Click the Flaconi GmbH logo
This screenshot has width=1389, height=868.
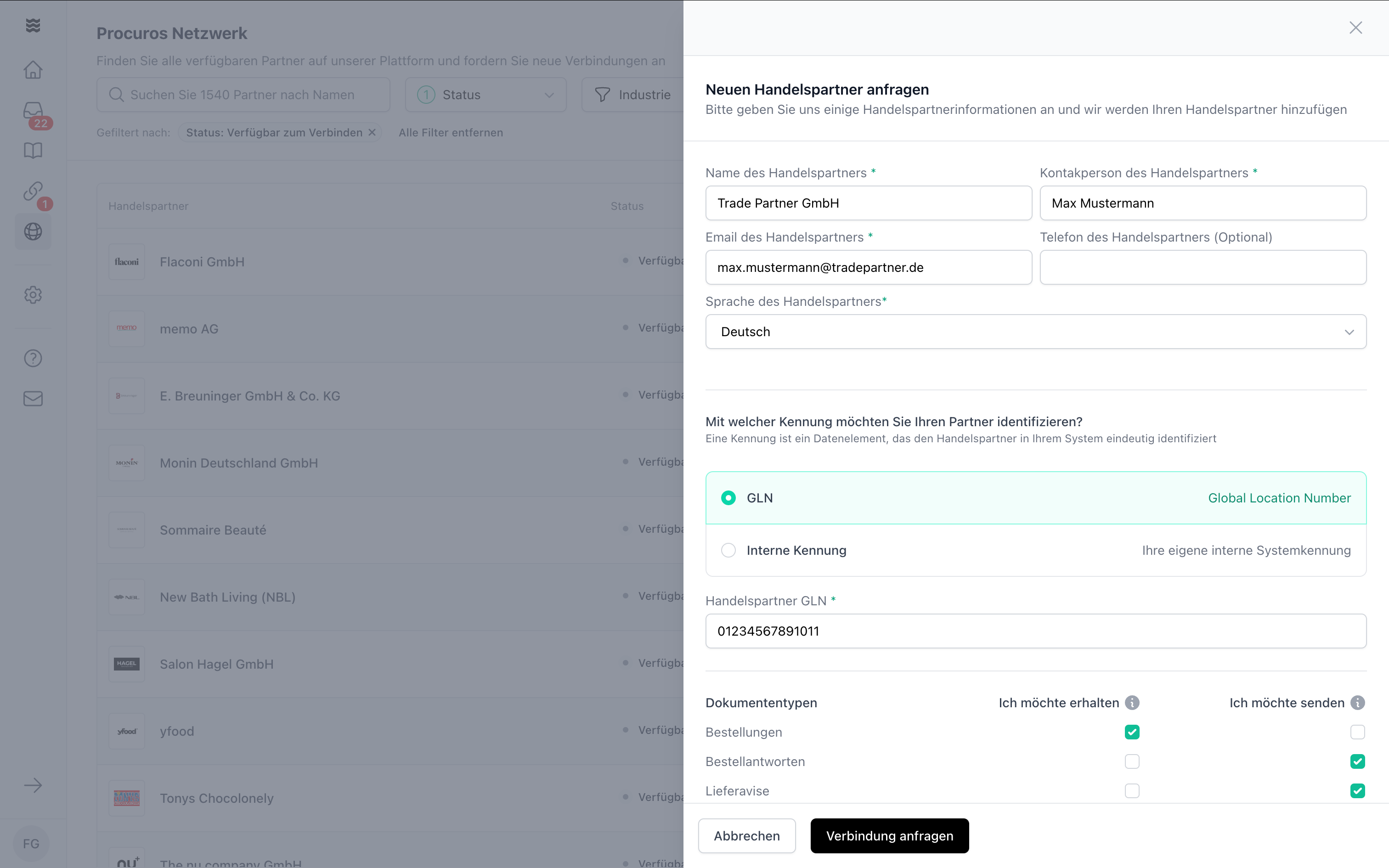click(126, 262)
